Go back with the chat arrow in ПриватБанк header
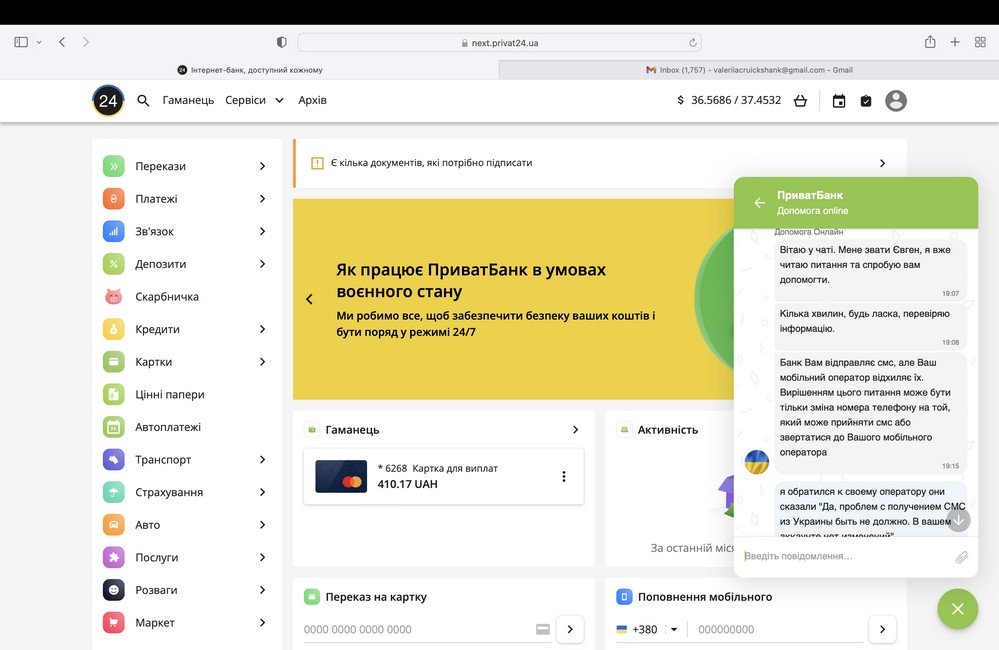This screenshot has height=650, width=999. tap(759, 203)
